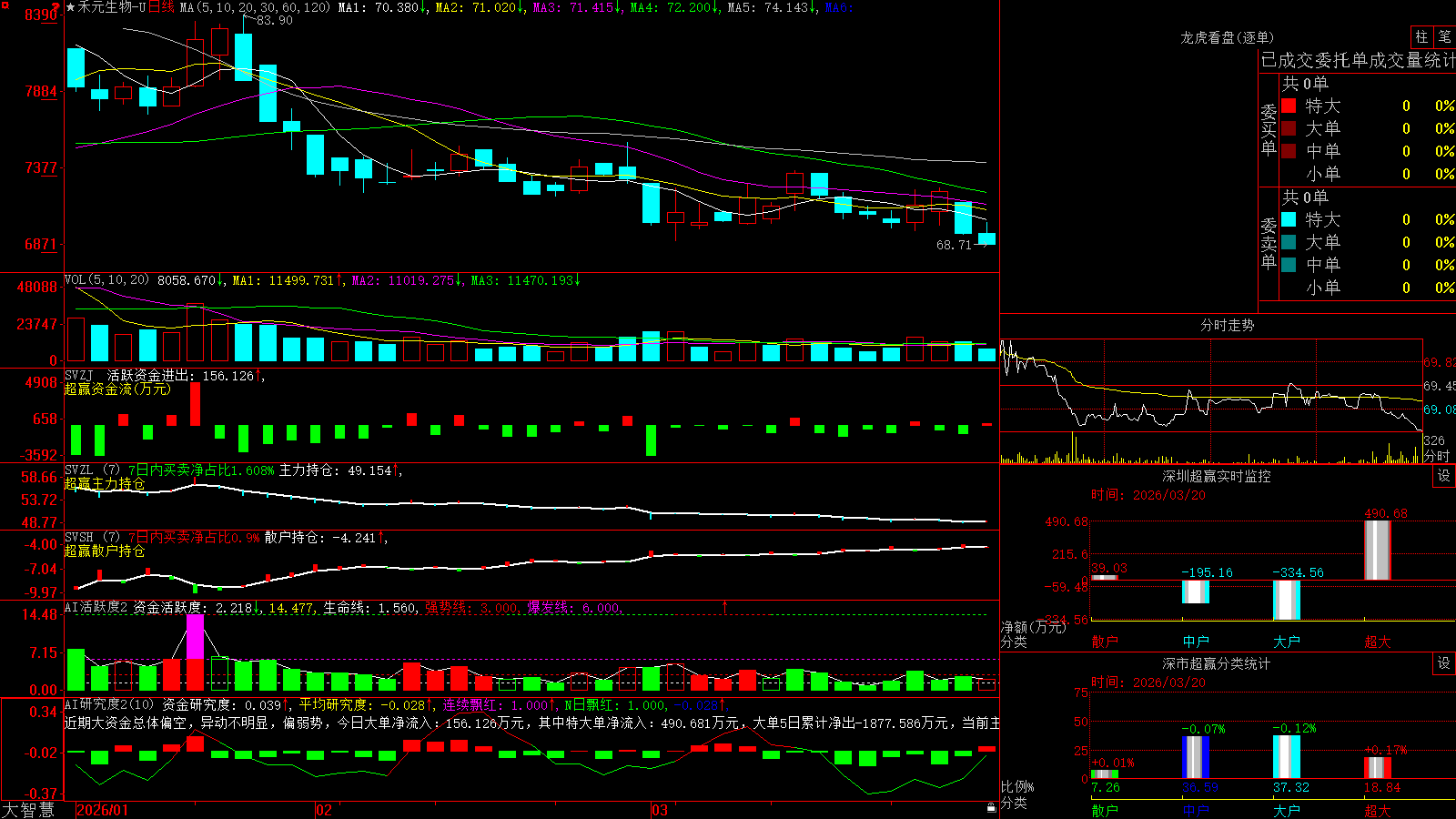Click the MA1: 70.380 value
Image resolution: width=1456 pixels, height=819 pixels.
pos(378,7)
